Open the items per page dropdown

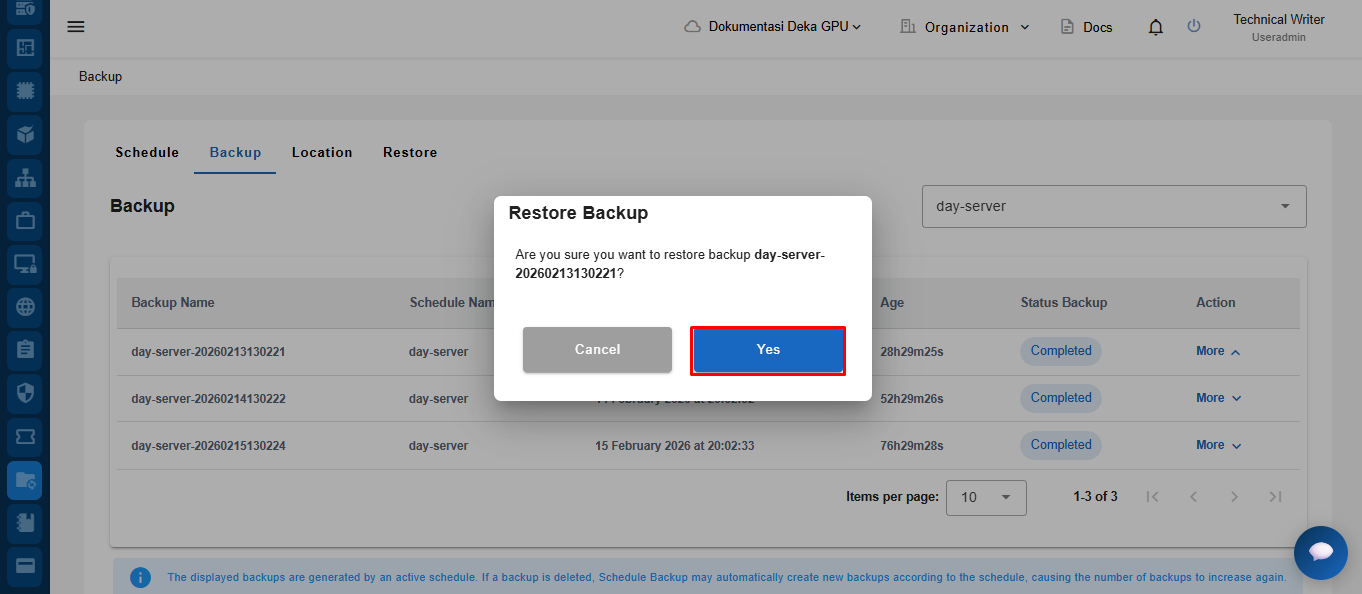pyautogui.click(x=986, y=497)
